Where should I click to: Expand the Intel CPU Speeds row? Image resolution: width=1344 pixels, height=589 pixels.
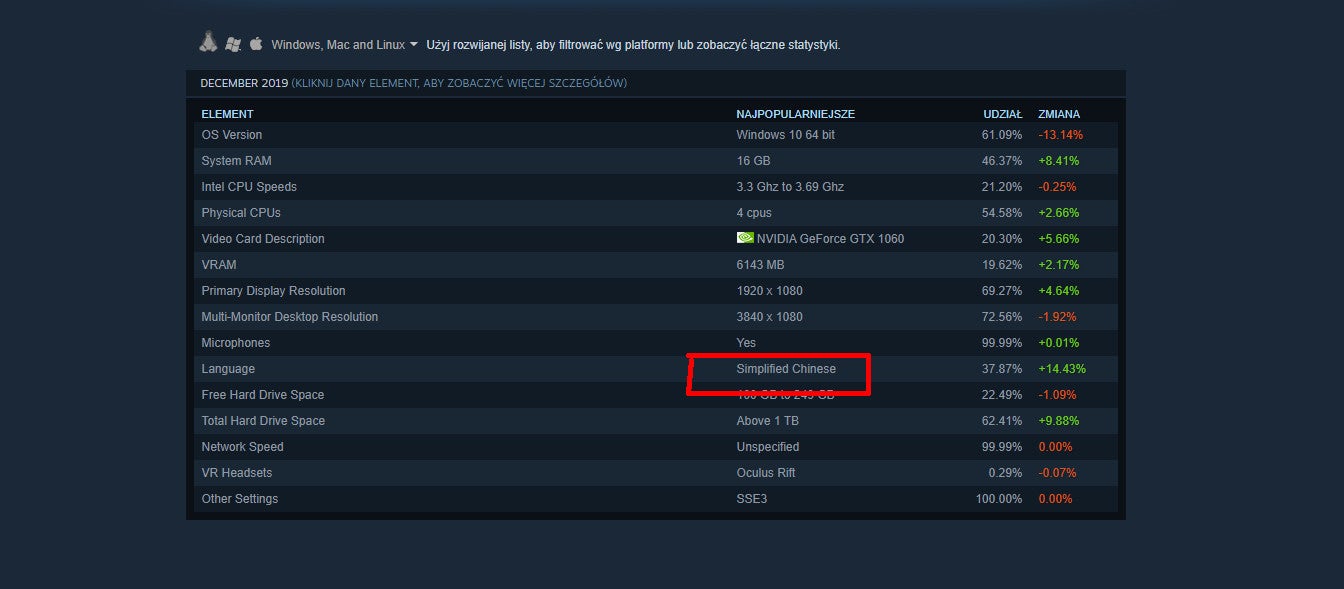click(656, 187)
